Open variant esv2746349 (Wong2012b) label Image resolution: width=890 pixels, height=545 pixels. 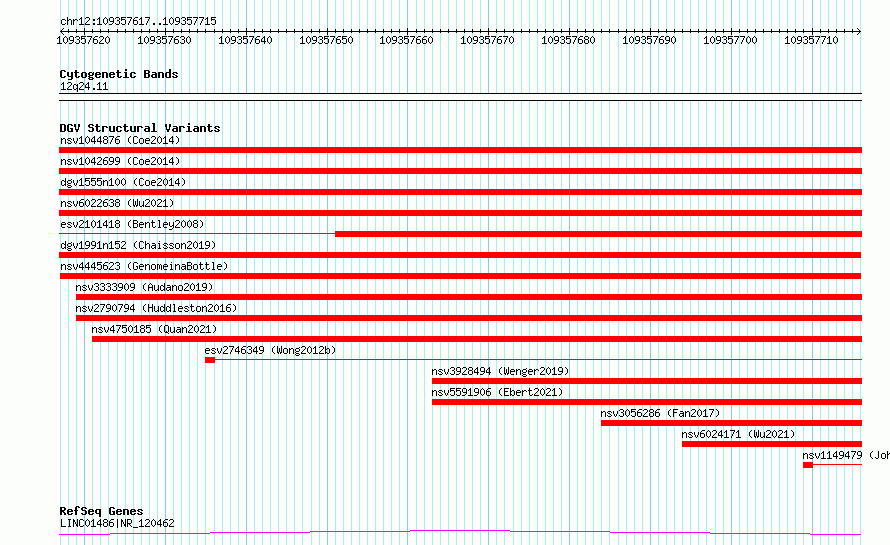click(x=270, y=350)
